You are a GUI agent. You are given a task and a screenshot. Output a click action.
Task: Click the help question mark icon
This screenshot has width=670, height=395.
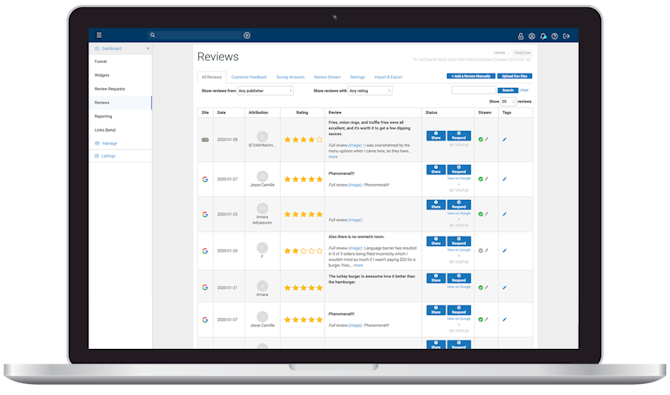pos(555,36)
